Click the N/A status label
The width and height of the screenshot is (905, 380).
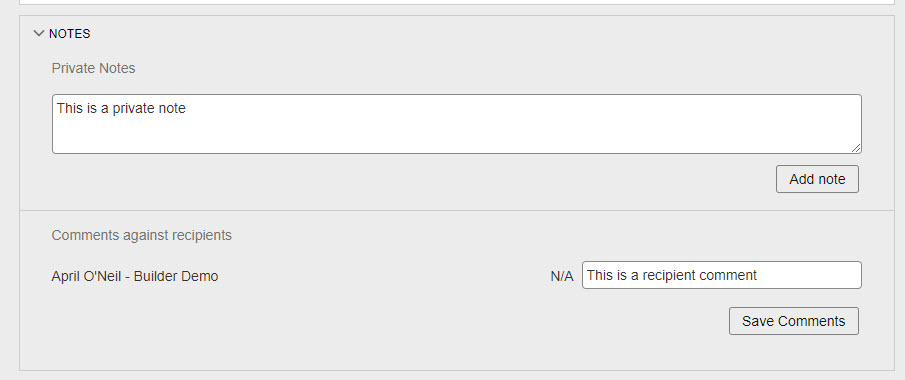tap(562, 277)
